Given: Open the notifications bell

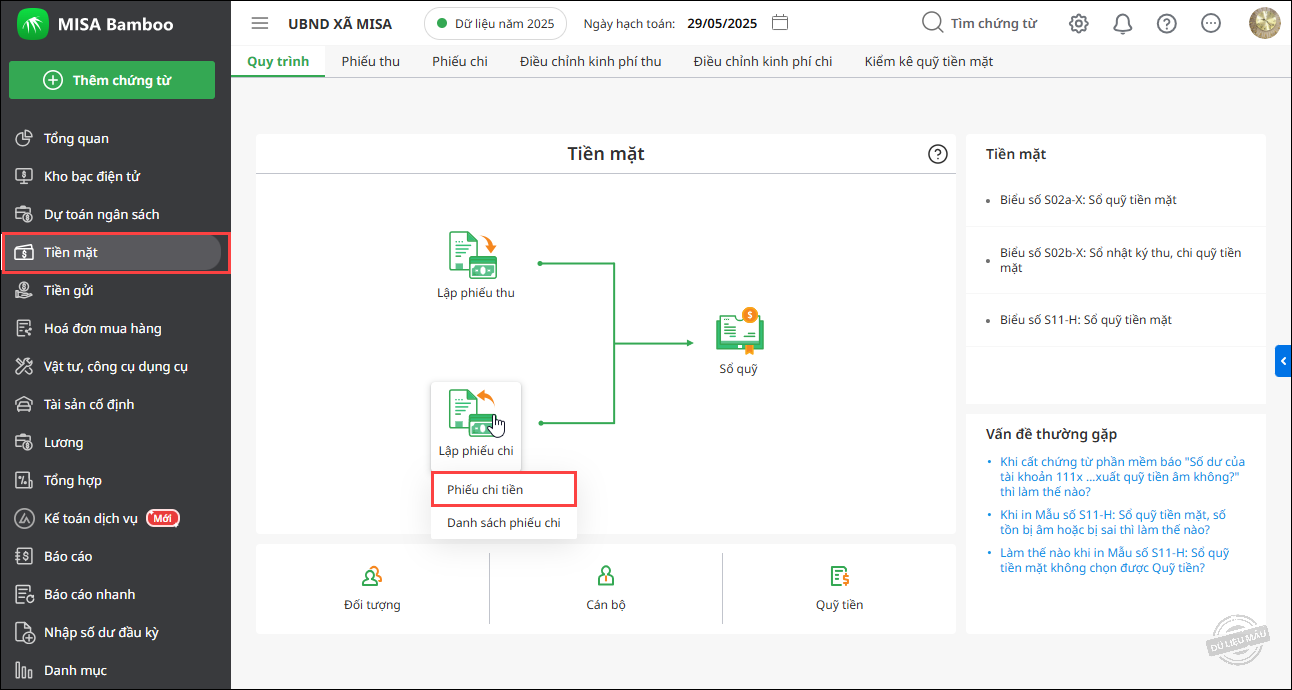Looking at the screenshot, I should pyautogui.click(x=1123, y=24).
